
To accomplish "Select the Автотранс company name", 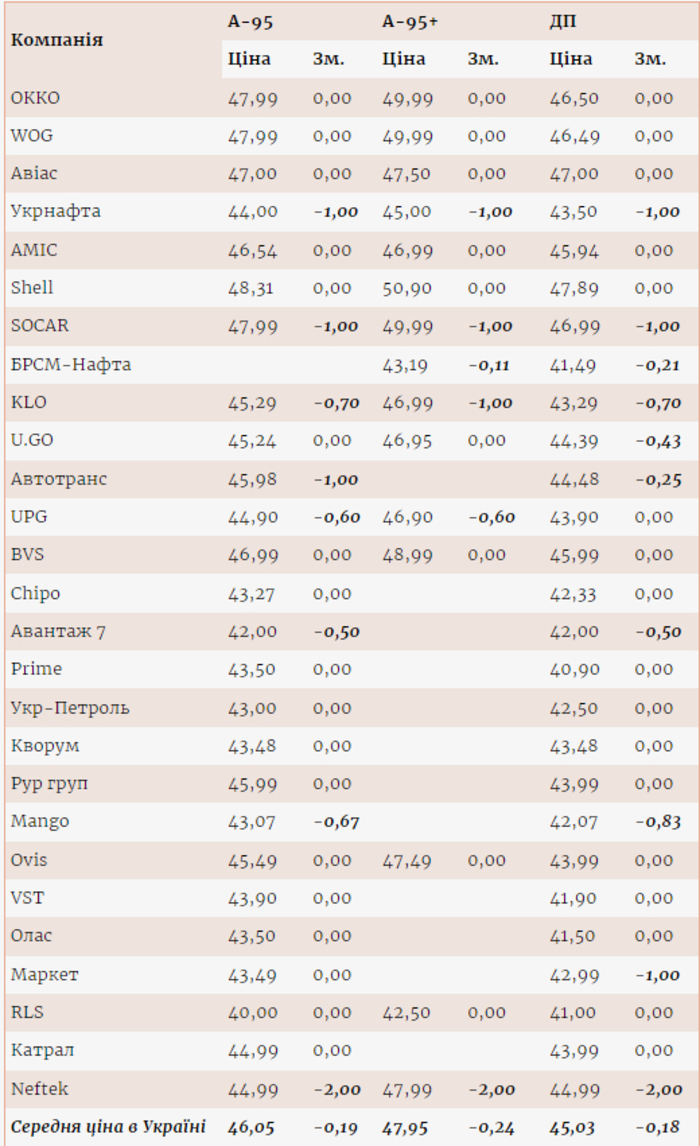I will click(59, 479).
